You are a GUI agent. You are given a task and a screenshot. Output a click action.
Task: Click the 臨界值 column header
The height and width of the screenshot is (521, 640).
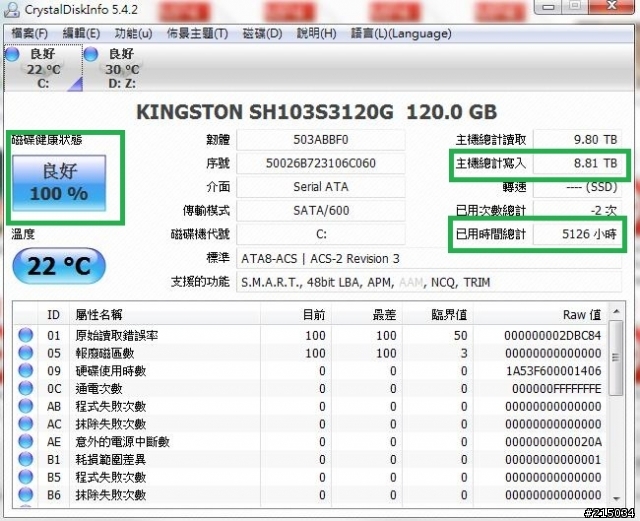pyautogui.click(x=438, y=315)
